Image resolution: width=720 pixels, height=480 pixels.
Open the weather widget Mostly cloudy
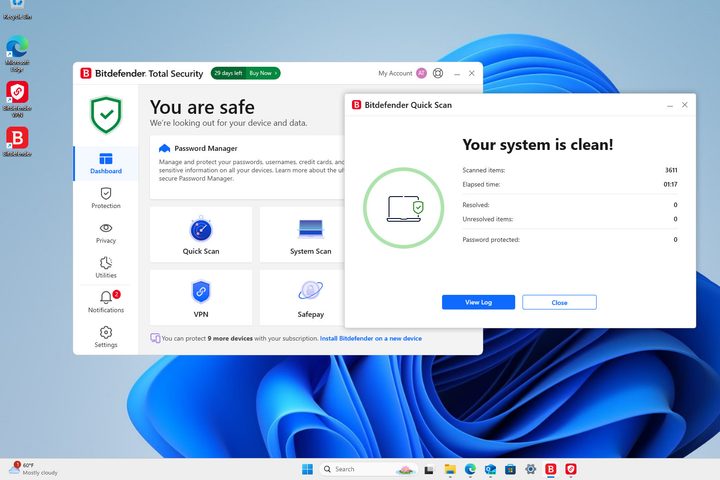34,469
